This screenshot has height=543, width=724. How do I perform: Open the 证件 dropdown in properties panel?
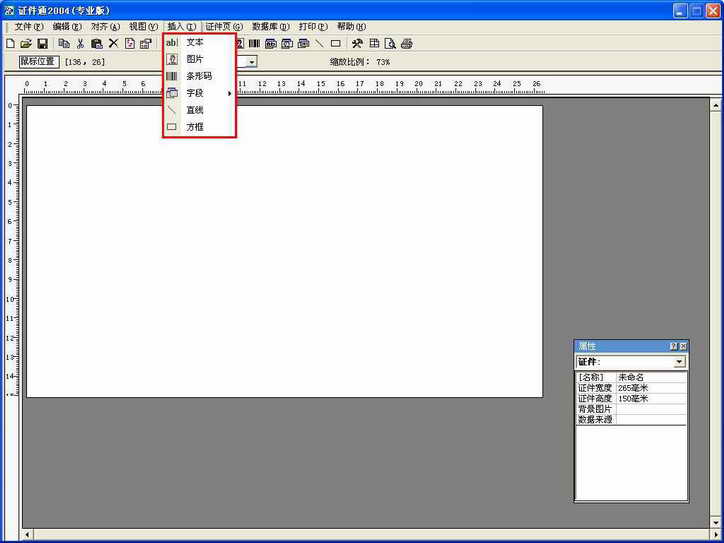680,362
